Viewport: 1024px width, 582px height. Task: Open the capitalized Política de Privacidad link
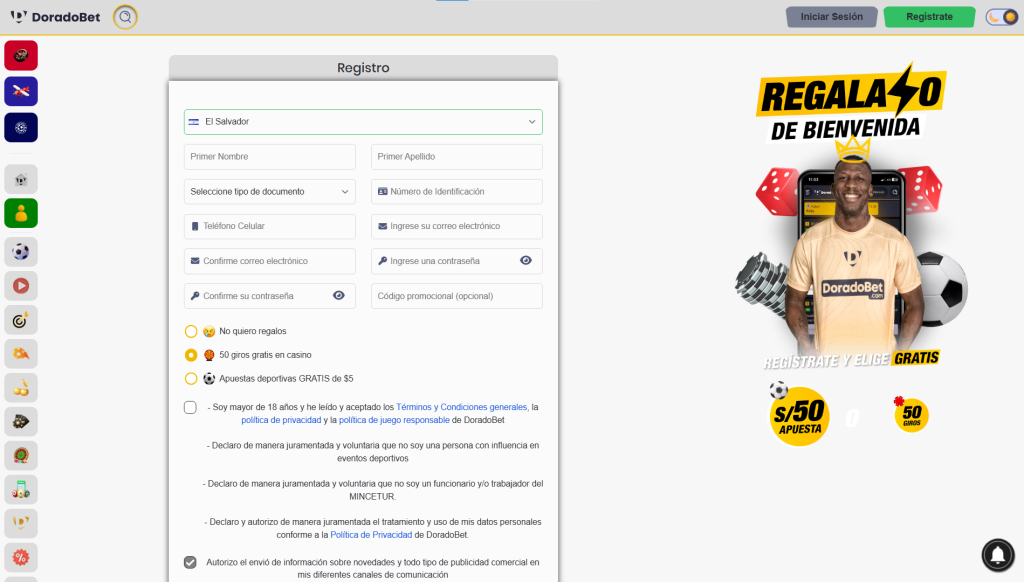click(371, 535)
